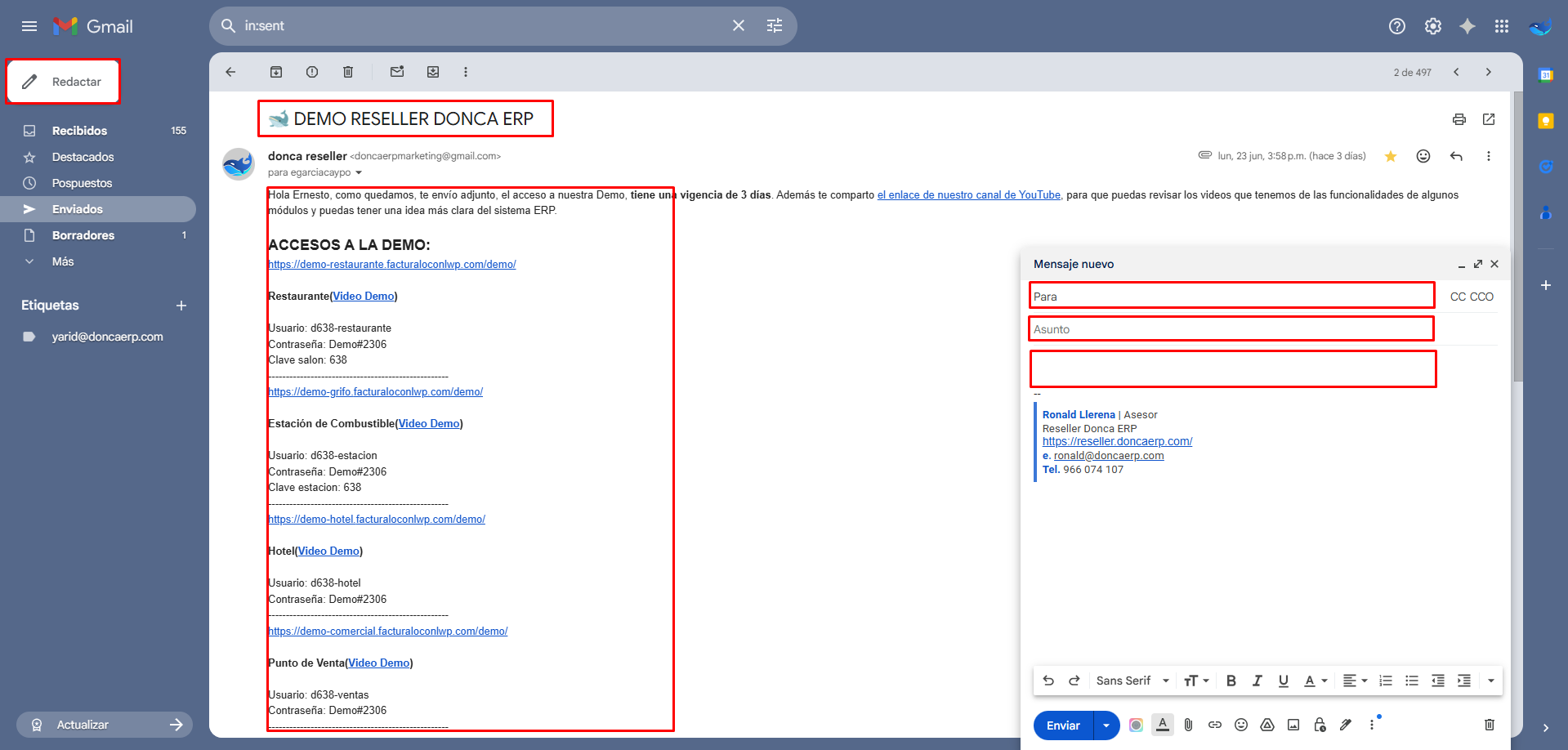Expand recipient details next to egarciacaypo
The height and width of the screenshot is (750, 1568).
coord(359,172)
